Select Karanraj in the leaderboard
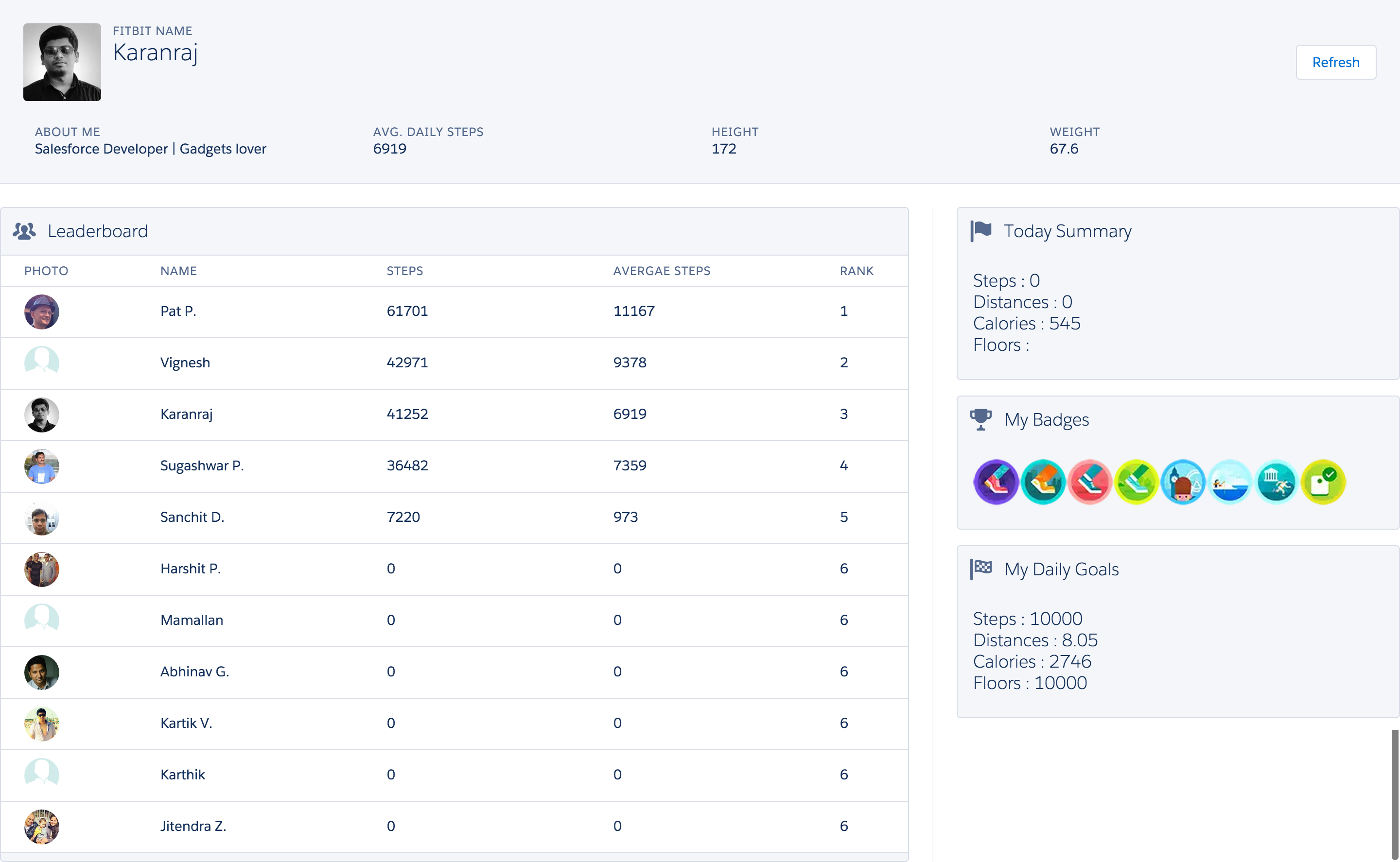The image size is (1400, 862). pos(187,414)
